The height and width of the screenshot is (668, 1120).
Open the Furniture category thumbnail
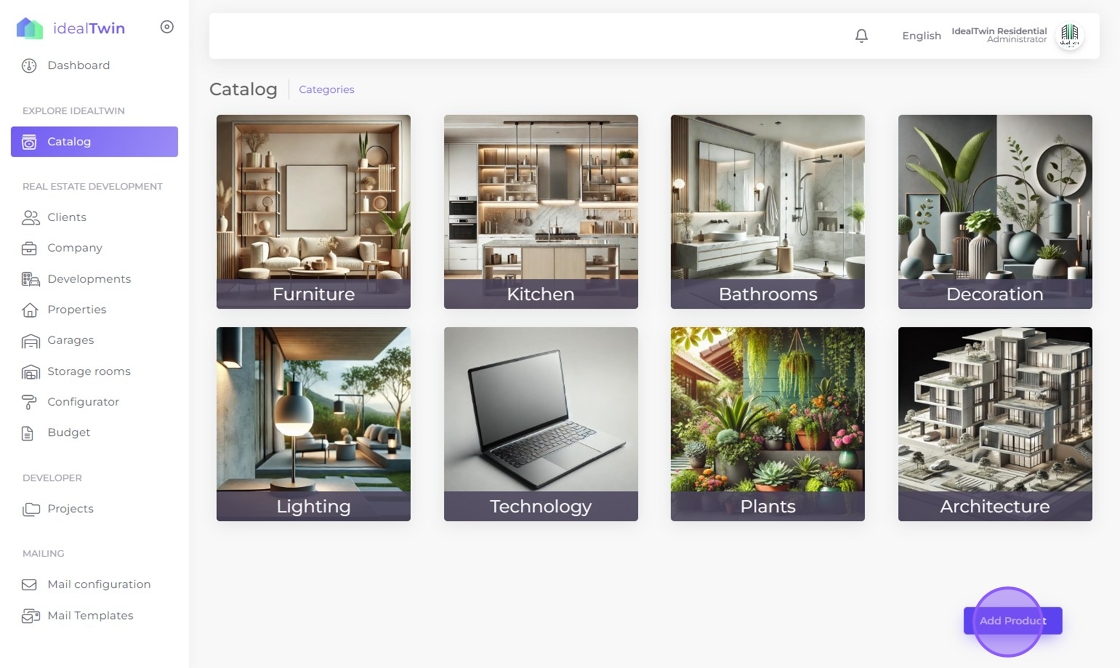click(x=314, y=211)
